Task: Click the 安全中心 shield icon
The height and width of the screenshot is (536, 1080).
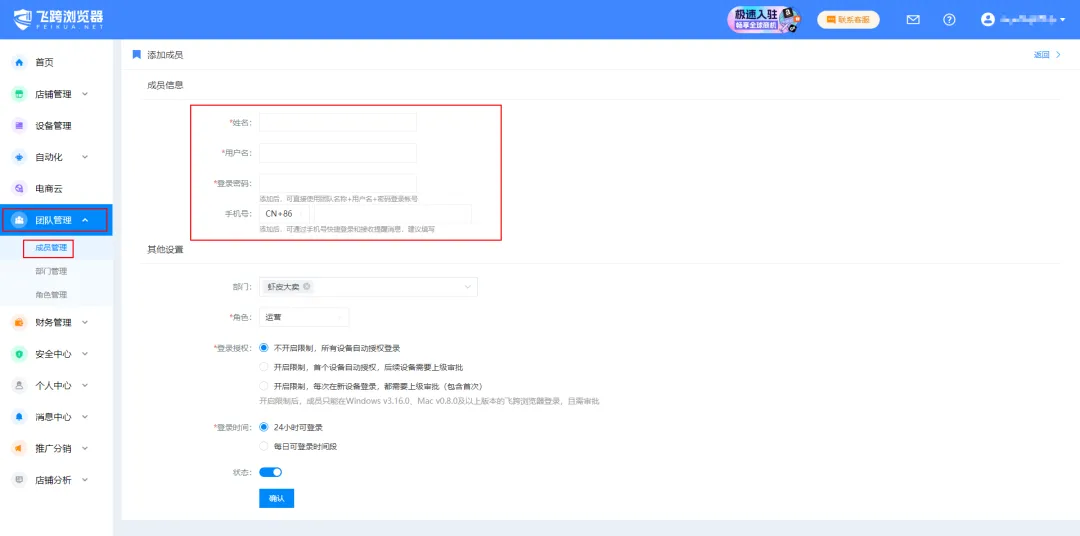Action: pyautogui.click(x=20, y=354)
